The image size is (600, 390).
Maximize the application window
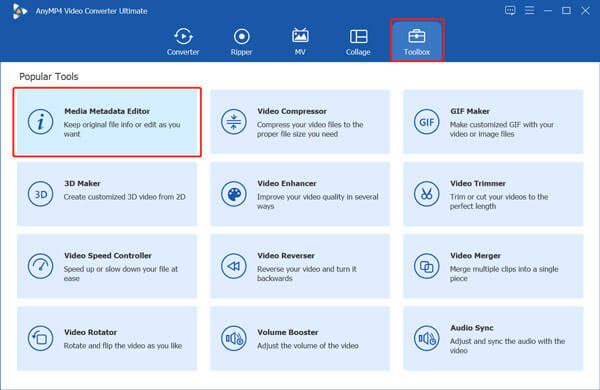tap(566, 11)
